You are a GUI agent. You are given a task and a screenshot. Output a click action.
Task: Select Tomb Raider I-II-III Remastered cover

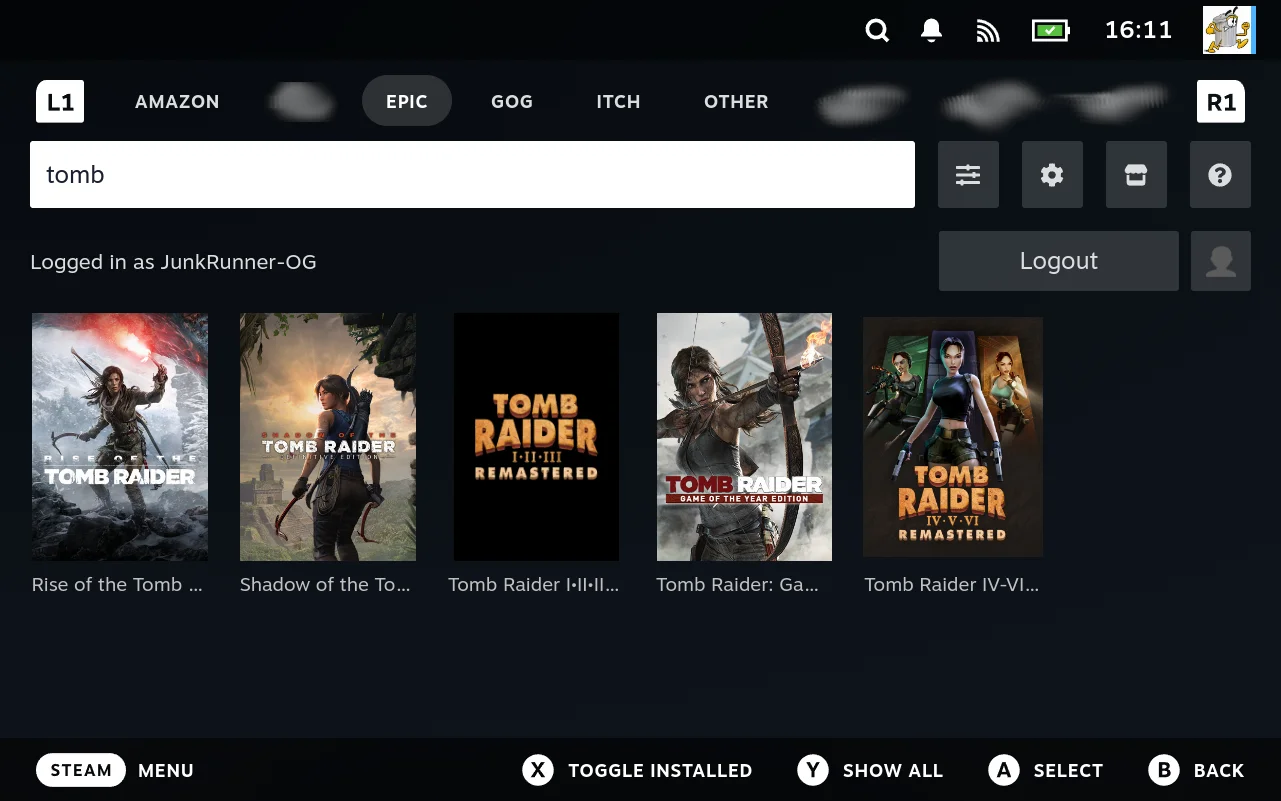[x=536, y=437]
